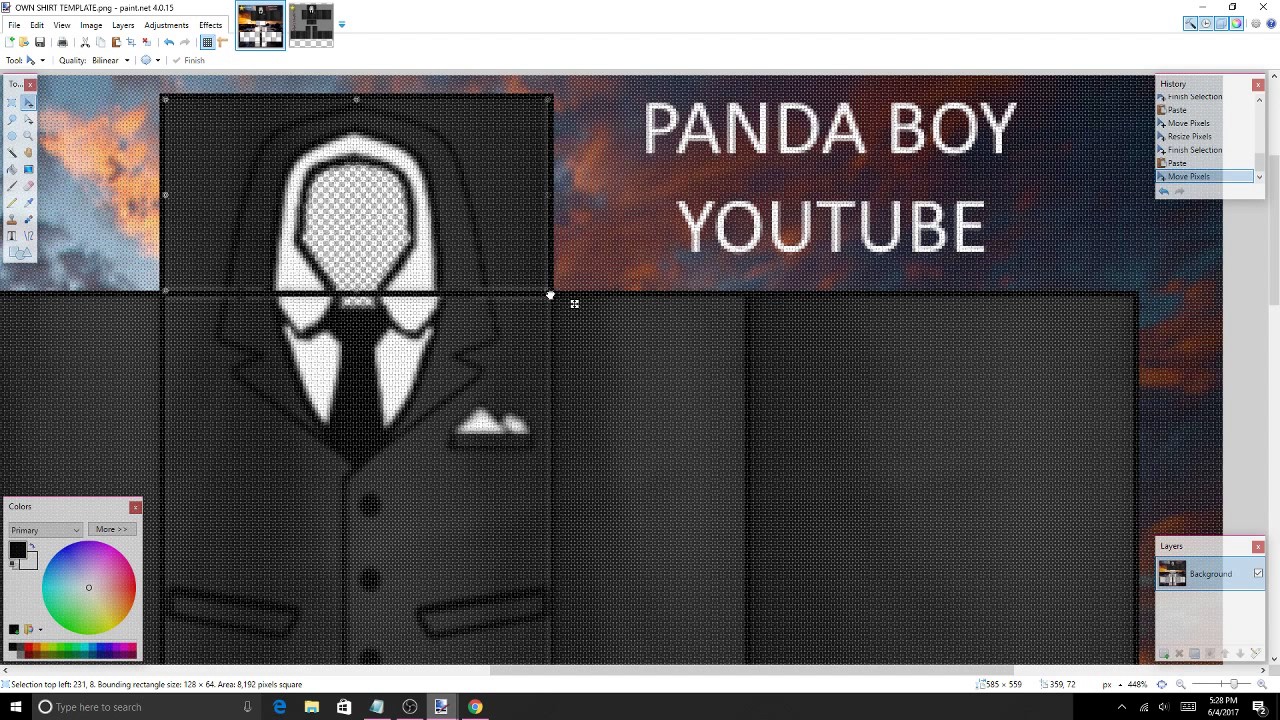This screenshot has width=1280, height=720.
Task: Paste using the clipboard toolbar icon
Action: click(x=115, y=42)
